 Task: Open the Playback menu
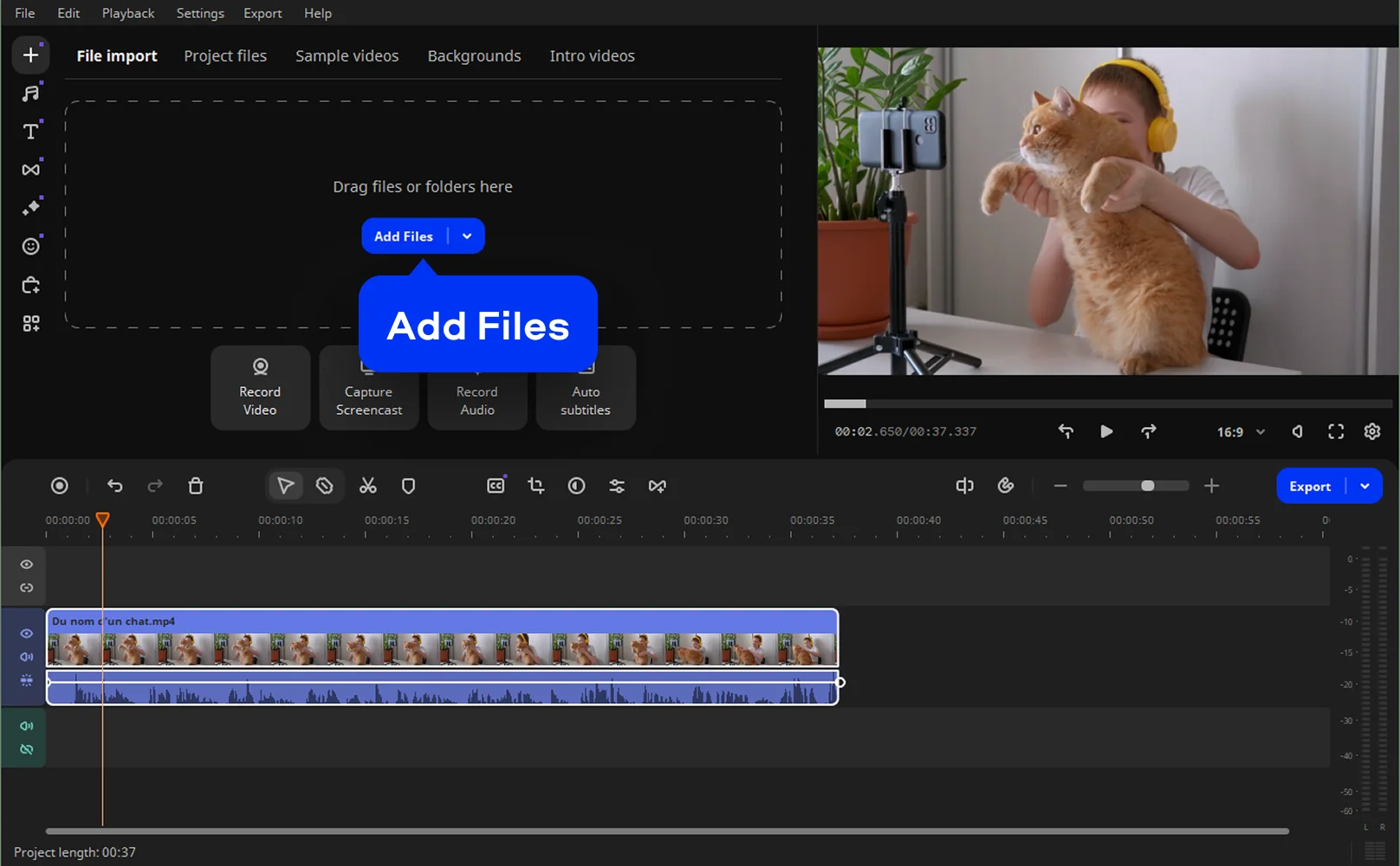point(127,13)
